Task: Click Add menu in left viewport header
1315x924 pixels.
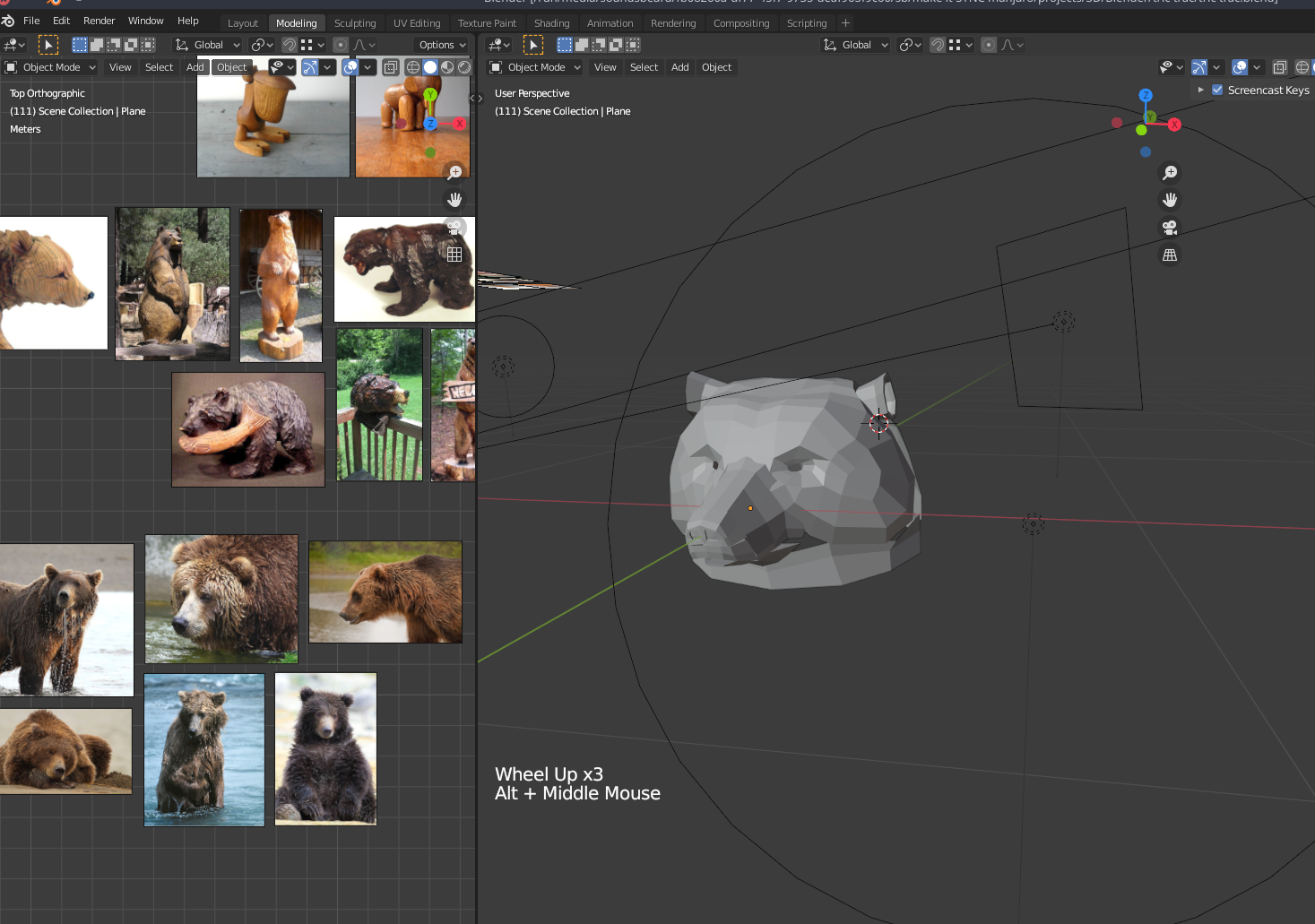Action: point(195,67)
